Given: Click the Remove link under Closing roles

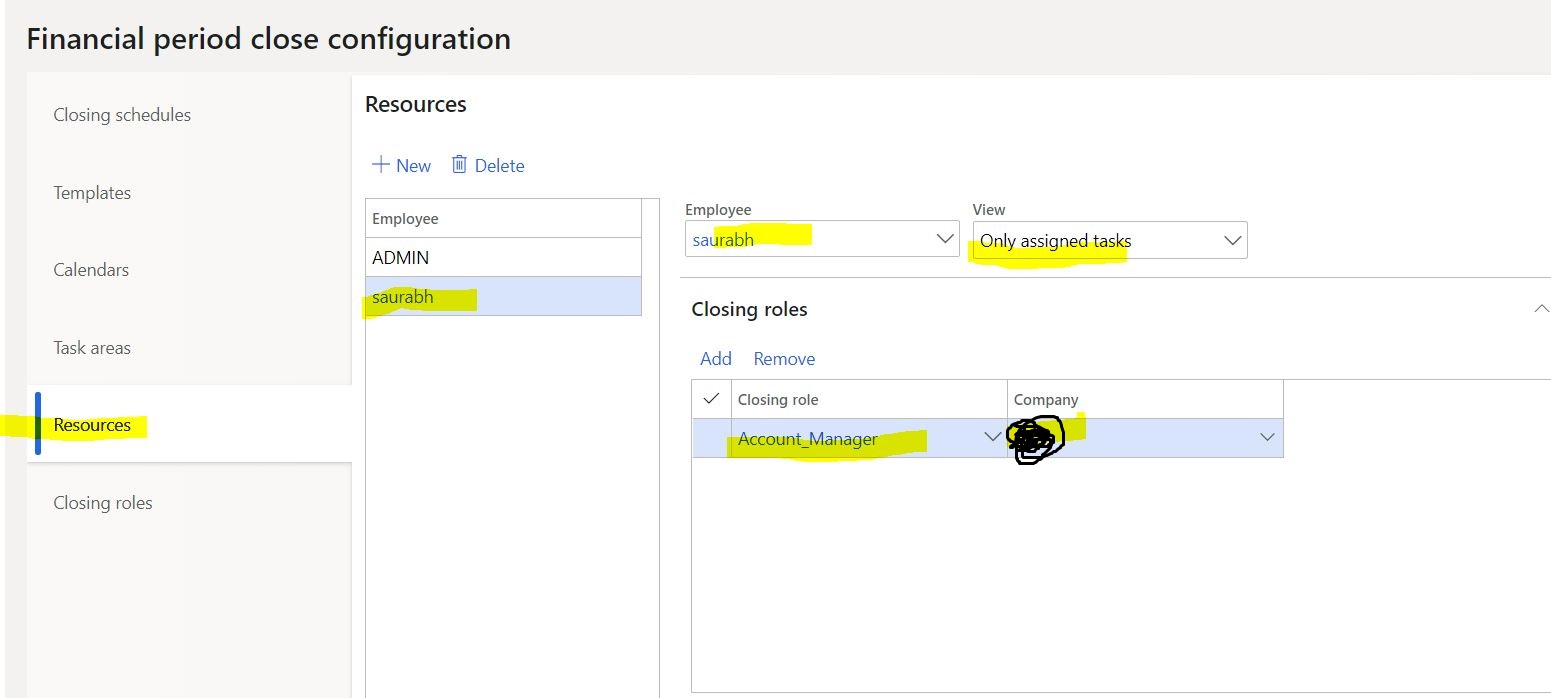Looking at the screenshot, I should point(784,358).
